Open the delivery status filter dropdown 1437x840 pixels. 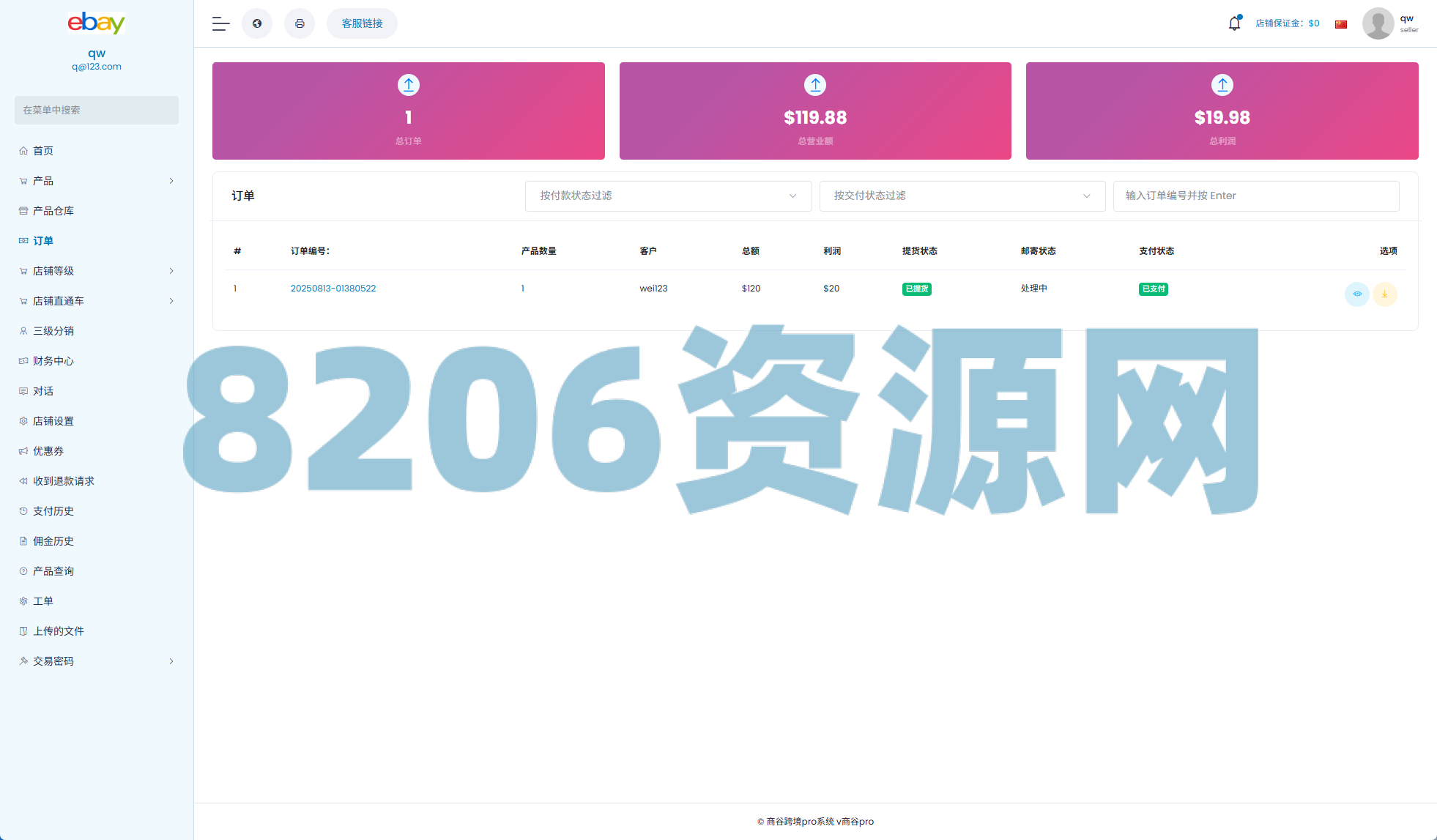point(962,196)
